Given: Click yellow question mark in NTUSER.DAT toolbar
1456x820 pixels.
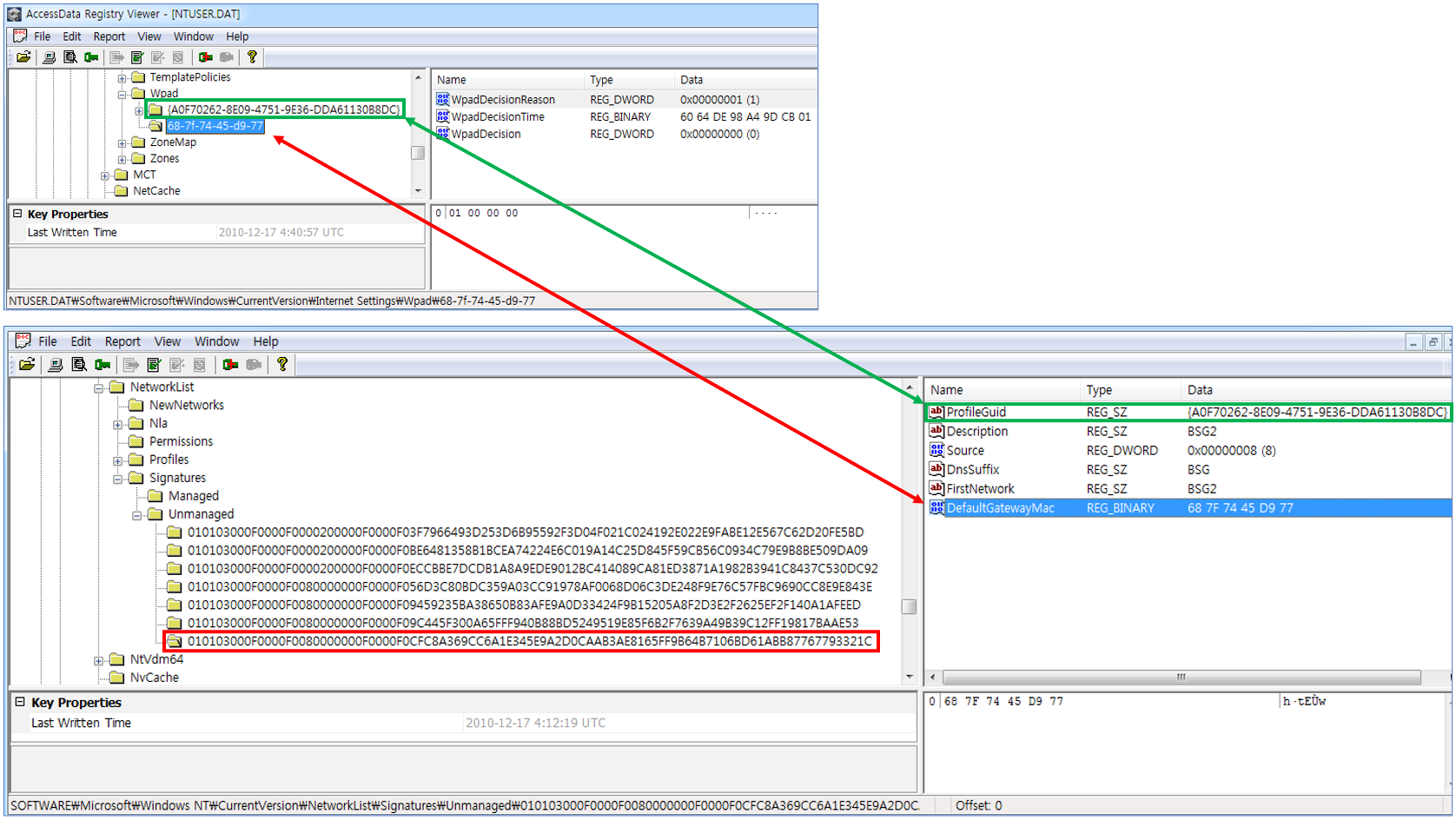Looking at the screenshot, I should click(252, 57).
